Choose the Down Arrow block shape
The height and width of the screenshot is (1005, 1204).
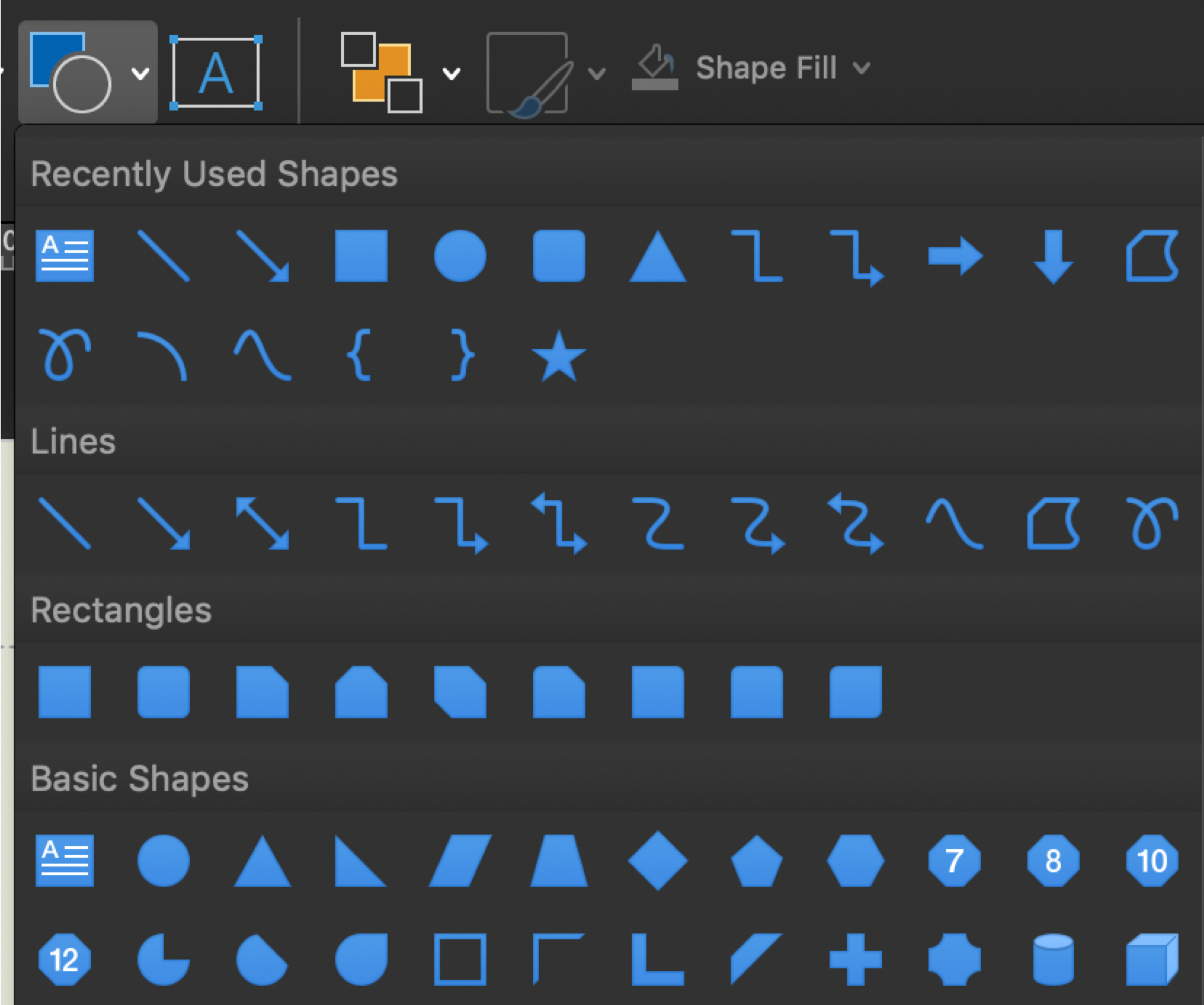[1054, 257]
